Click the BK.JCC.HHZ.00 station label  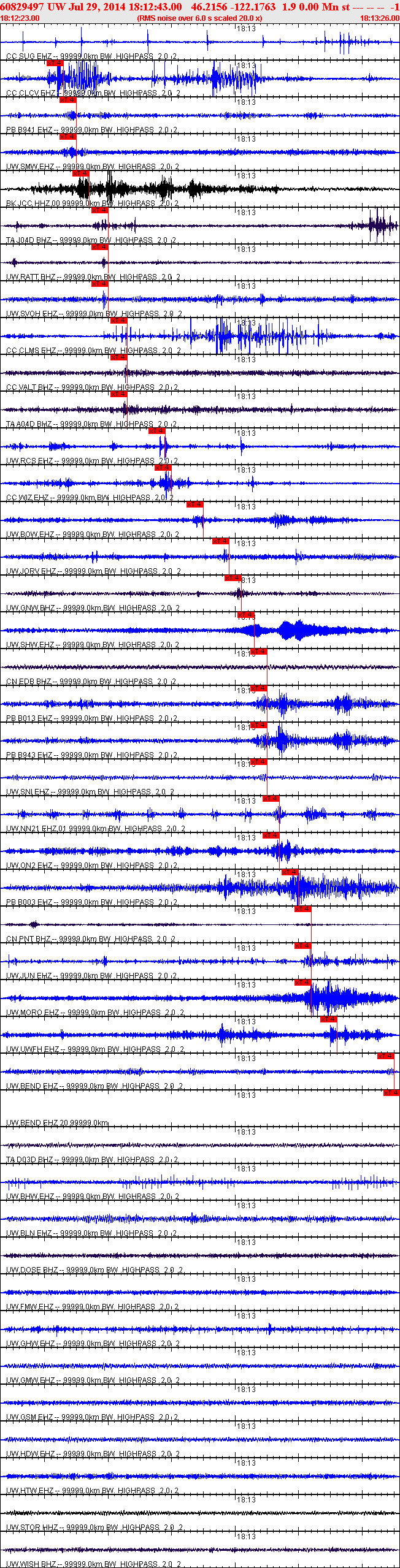[92, 204]
